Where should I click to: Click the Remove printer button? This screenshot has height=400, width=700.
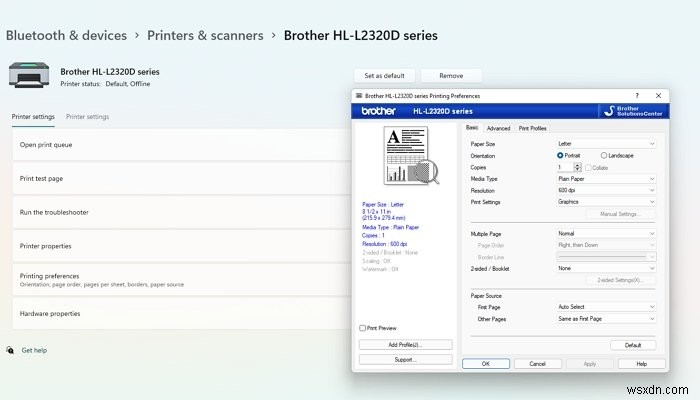point(451,75)
